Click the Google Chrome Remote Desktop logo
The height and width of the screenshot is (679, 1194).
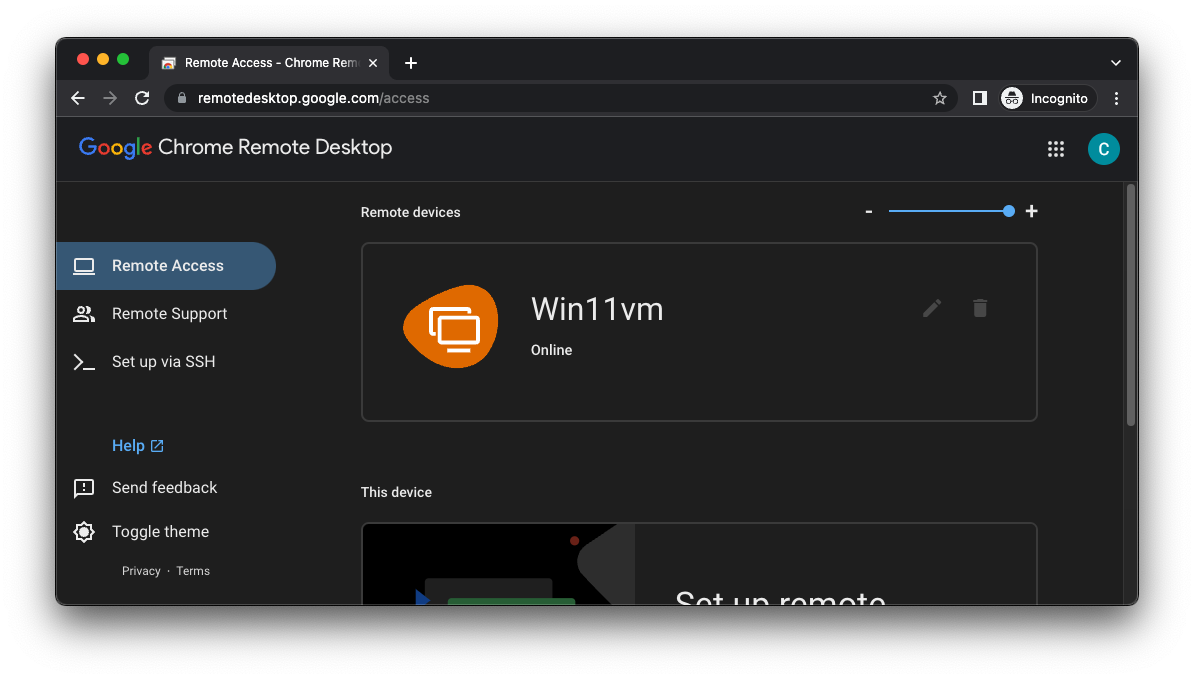(x=235, y=148)
